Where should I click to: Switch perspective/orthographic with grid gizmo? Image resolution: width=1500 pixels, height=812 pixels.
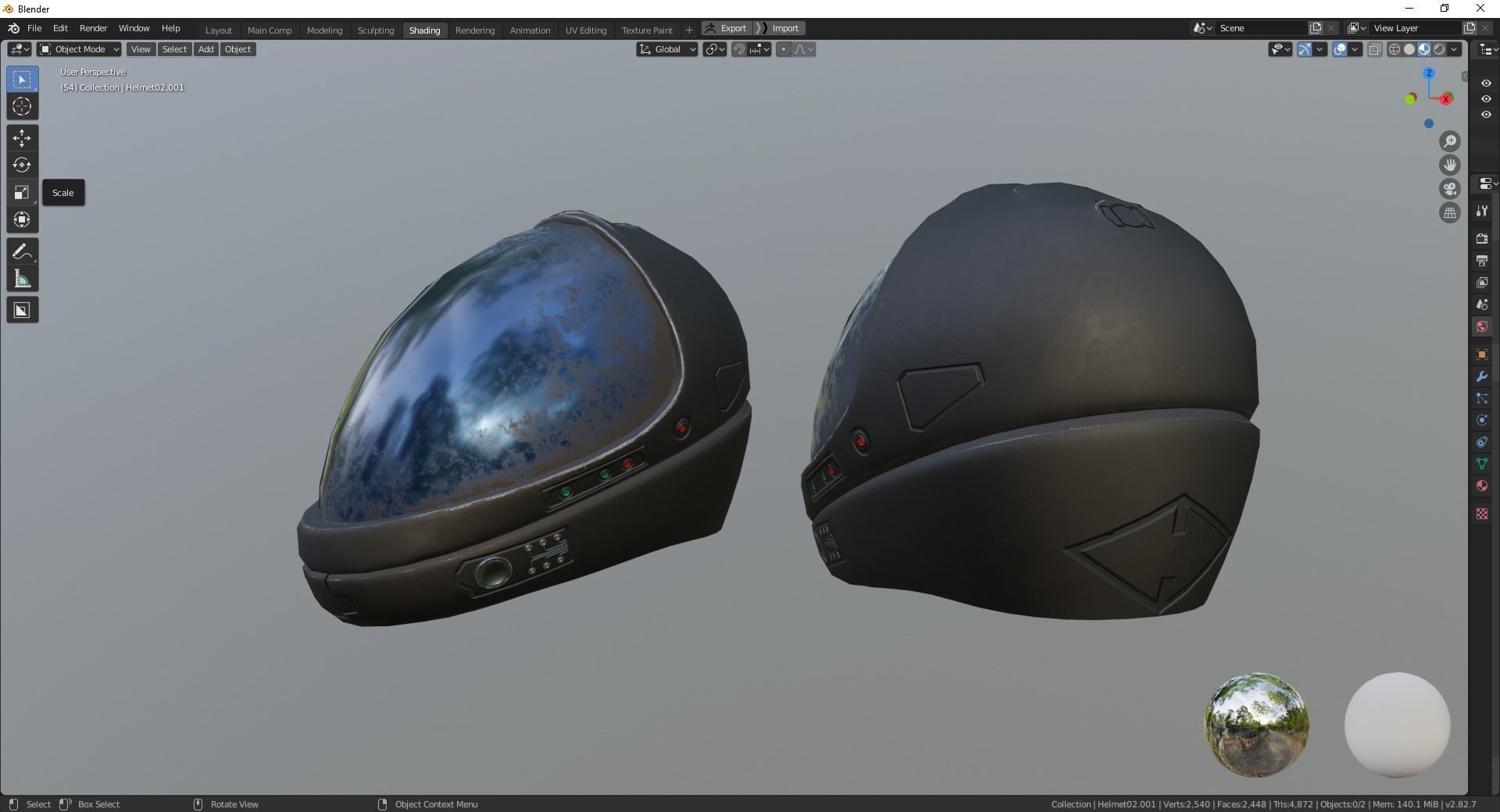point(1450,212)
